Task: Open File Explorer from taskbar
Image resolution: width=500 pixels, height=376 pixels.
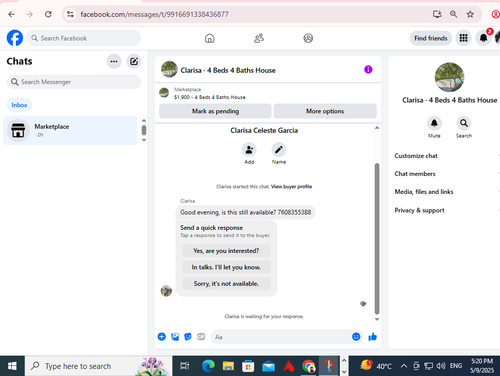Action: pyautogui.click(x=228, y=366)
